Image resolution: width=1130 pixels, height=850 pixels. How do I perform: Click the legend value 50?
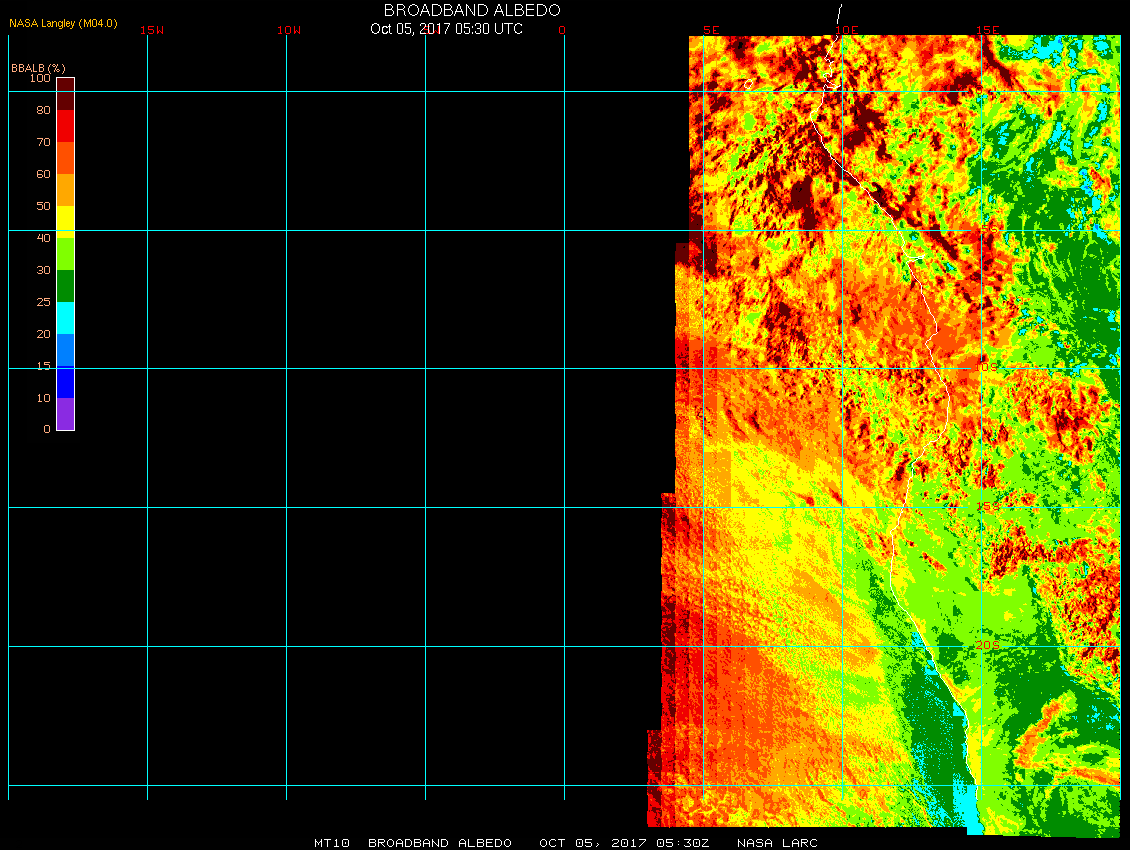(x=44, y=206)
